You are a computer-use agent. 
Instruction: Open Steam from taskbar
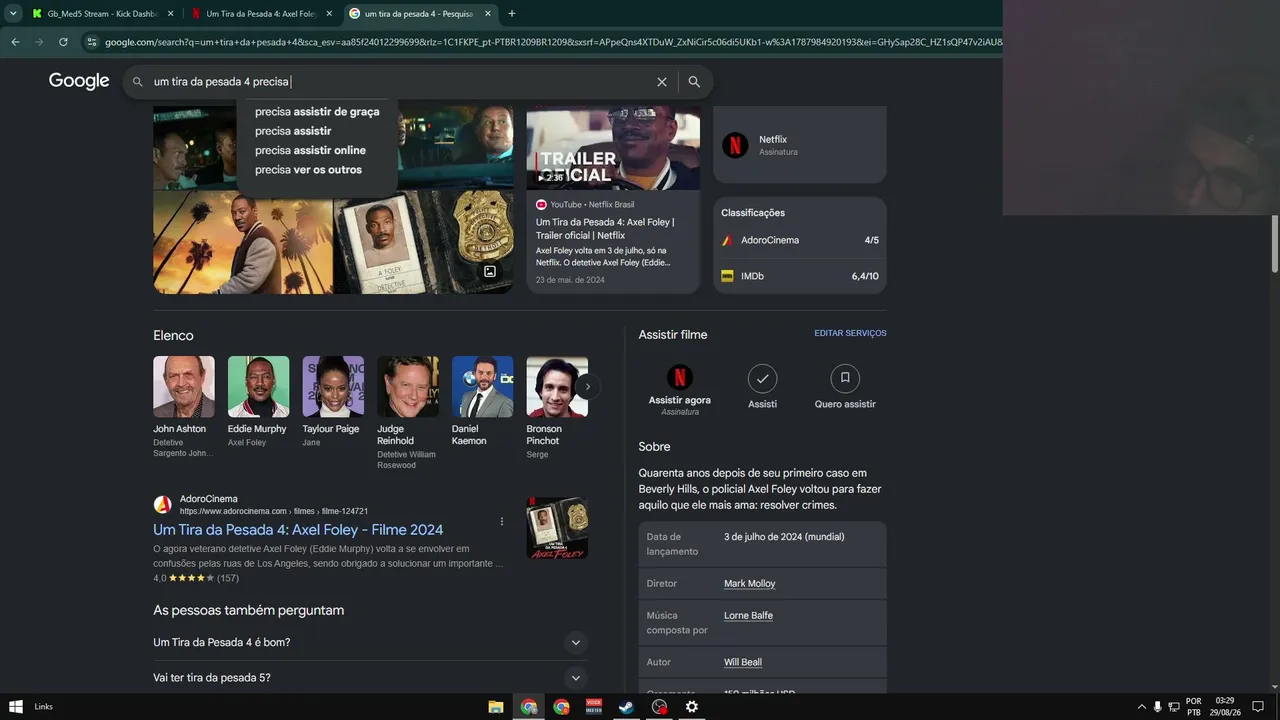tap(627, 707)
